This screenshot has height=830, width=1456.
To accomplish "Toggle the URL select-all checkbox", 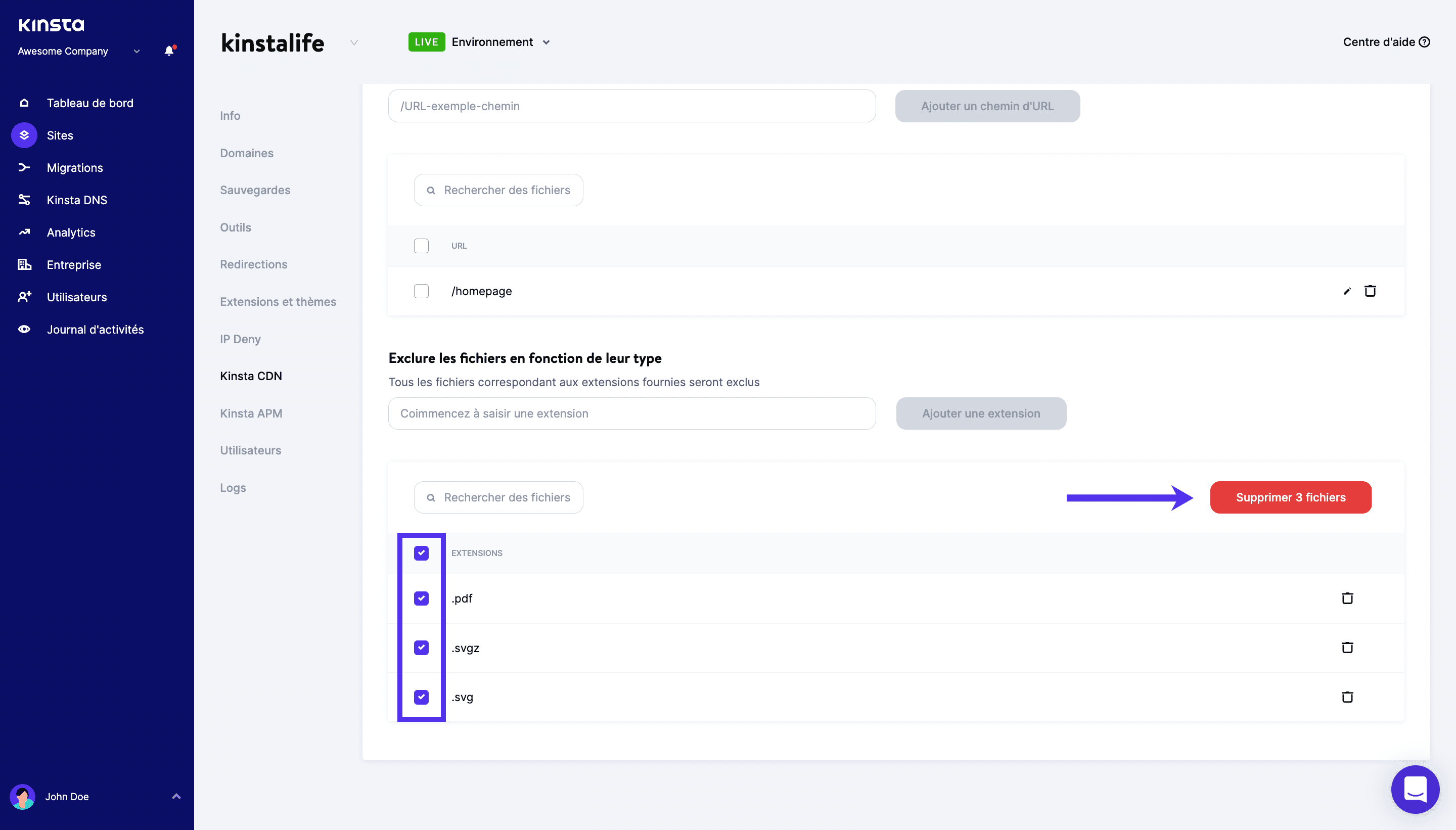I will pyautogui.click(x=421, y=246).
